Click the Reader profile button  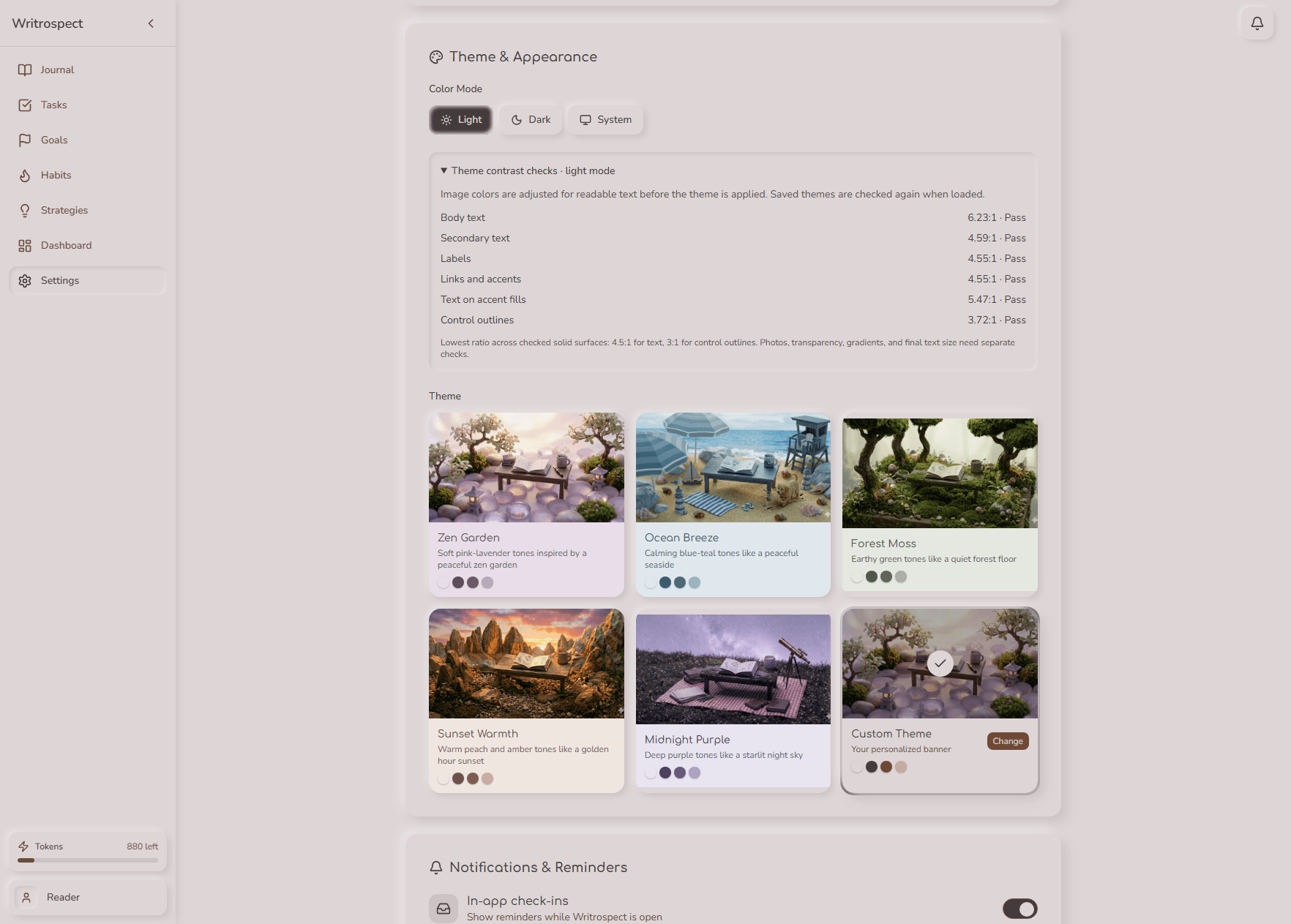(x=88, y=897)
